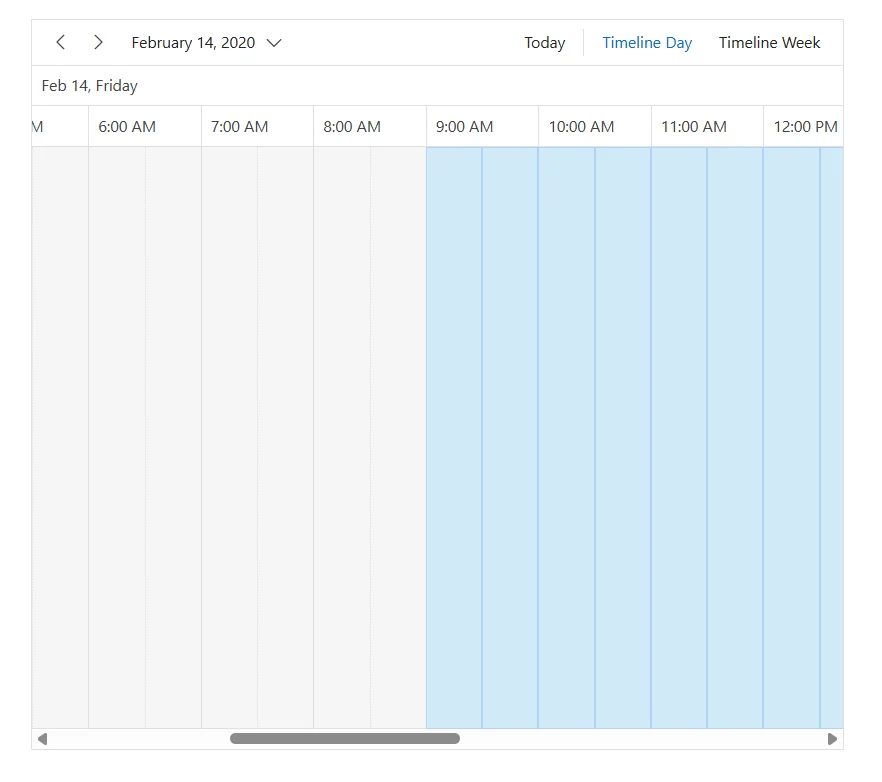Image resolution: width=882 pixels, height=782 pixels.
Task: Click the 8:00 AM time header
Action: click(370, 127)
